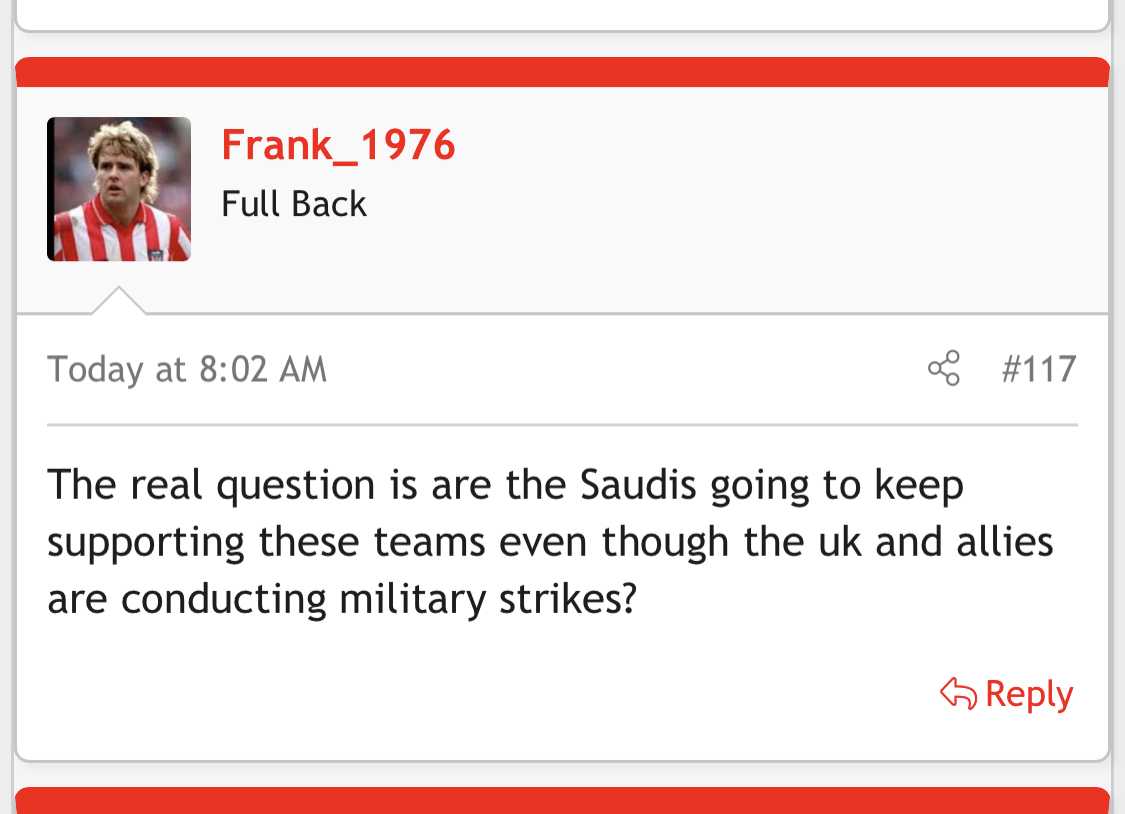Click the badge on the avatar's striped shirt
The height and width of the screenshot is (814, 1125).
click(x=156, y=255)
